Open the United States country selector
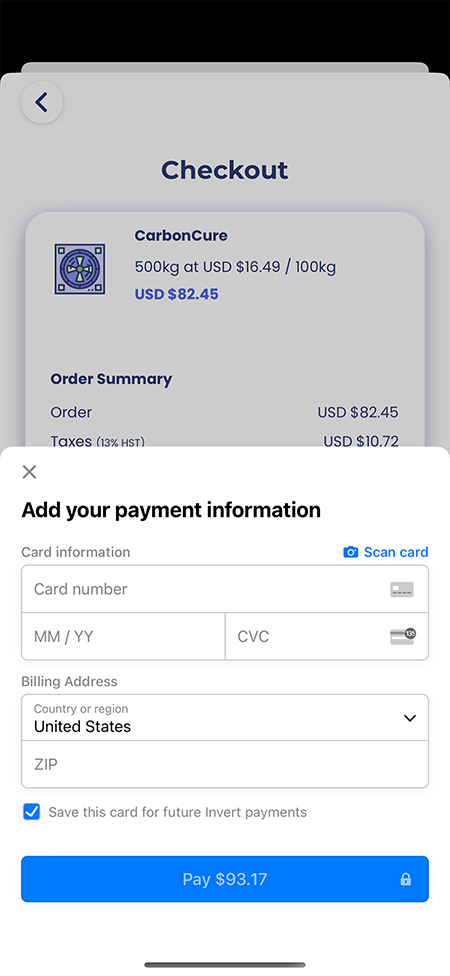The width and height of the screenshot is (450, 976). click(x=225, y=718)
